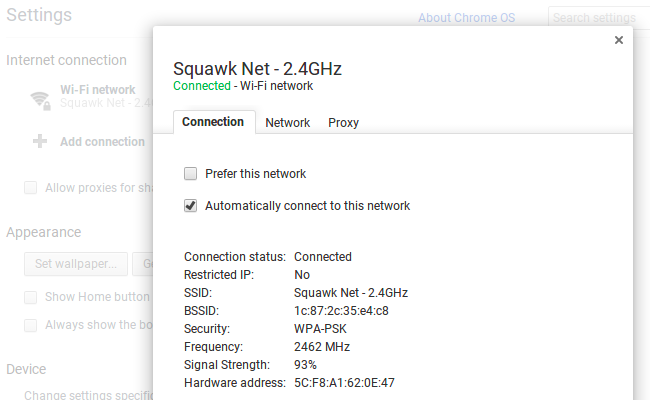Switch to the Connection tab
This screenshot has height=400, width=650.
212,122
